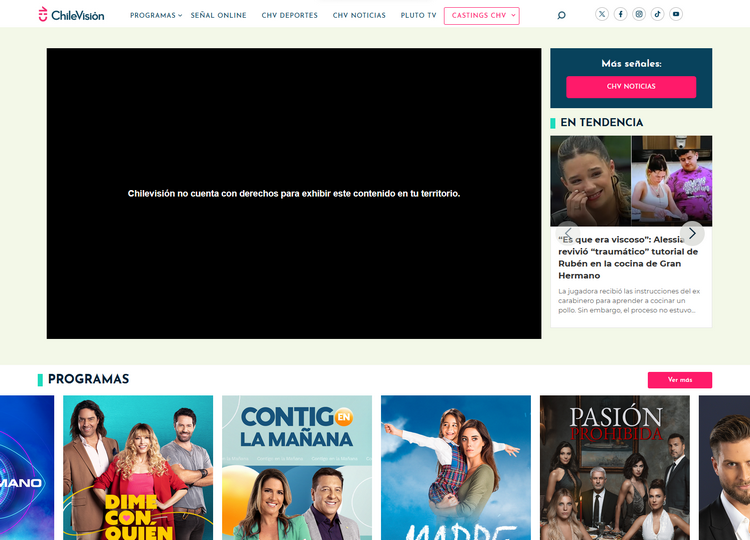Open Pluto TV in navigation
750x540 pixels.
[419, 15]
